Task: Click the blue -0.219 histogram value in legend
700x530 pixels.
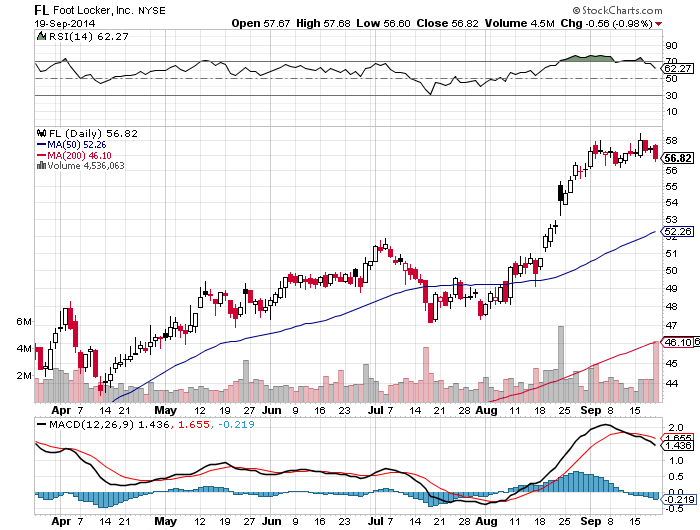Action: pos(238,425)
